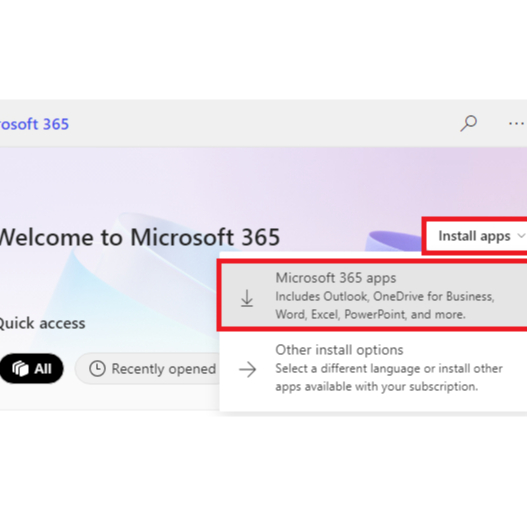Image resolution: width=527 pixels, height=527 pixels.
Task: Choose Microsoft 365 apps install option
Action: click(373, 295)
